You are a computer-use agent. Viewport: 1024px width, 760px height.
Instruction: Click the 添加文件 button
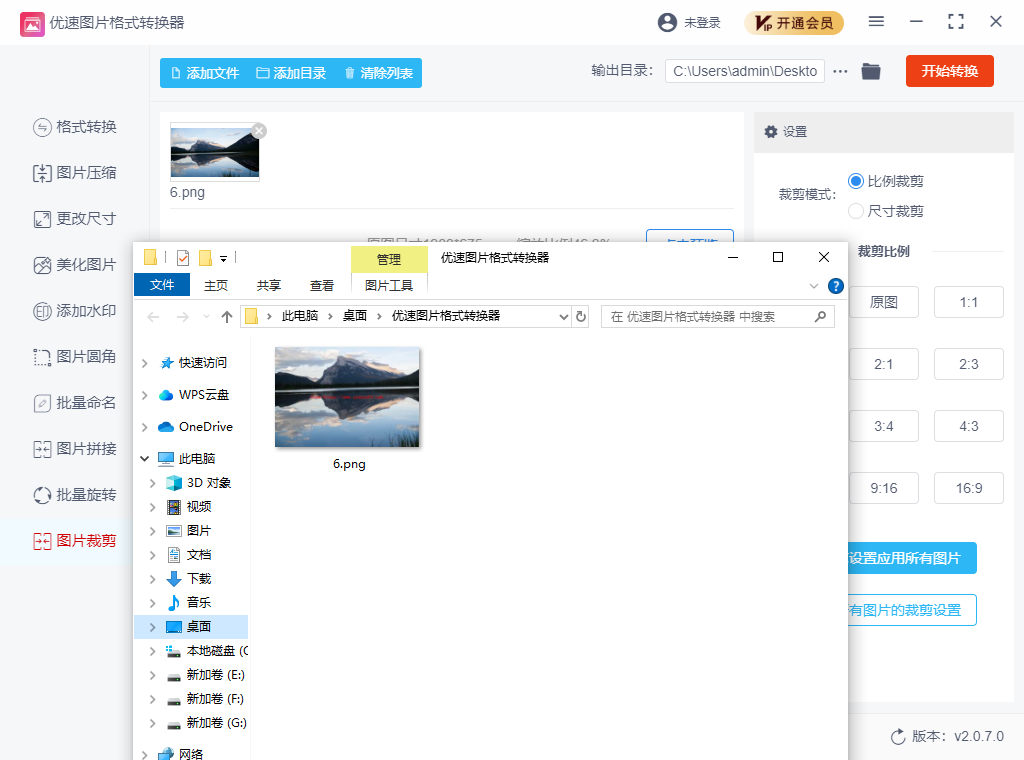click(x=205, y=73)
